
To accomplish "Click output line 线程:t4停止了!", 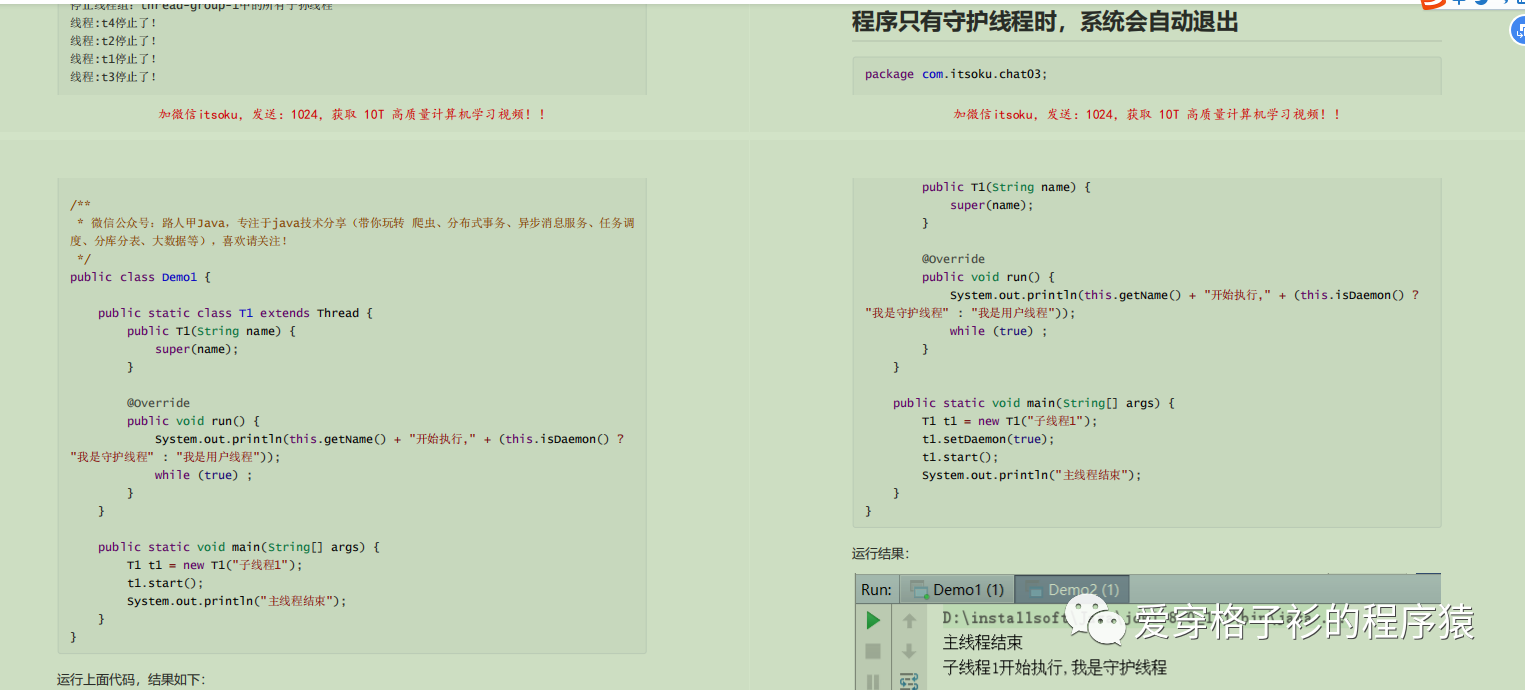I will click(x=113, y=23).
